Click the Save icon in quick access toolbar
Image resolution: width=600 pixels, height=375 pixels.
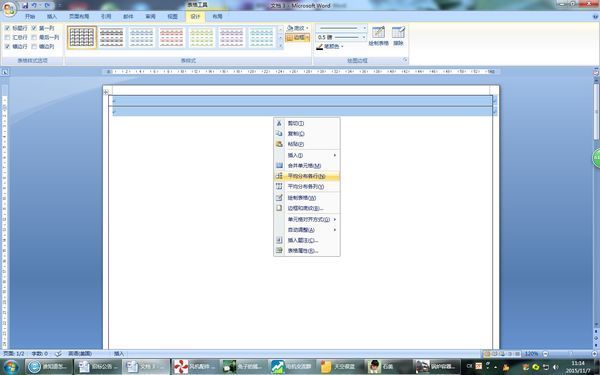tap(25, 5)
